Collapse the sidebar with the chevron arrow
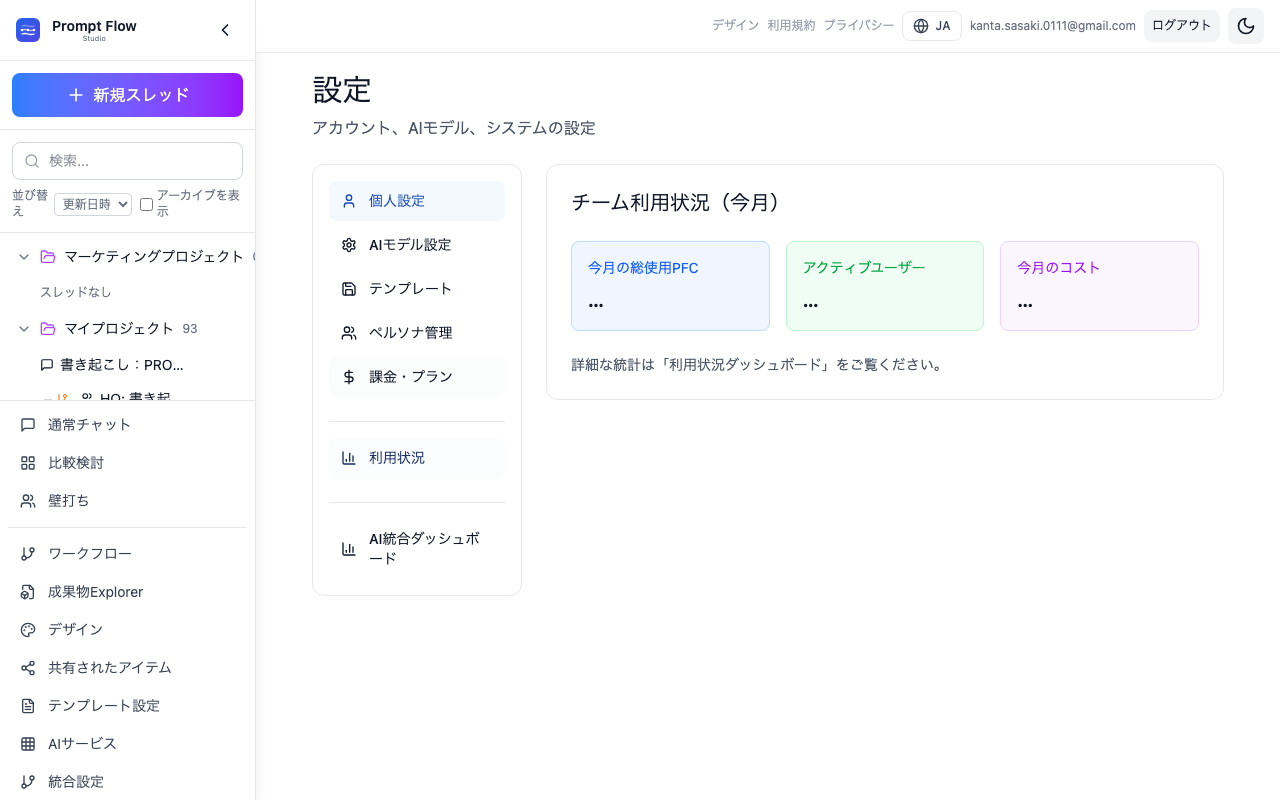Viewport: 1280px width, 800px height. coord(225,30)
